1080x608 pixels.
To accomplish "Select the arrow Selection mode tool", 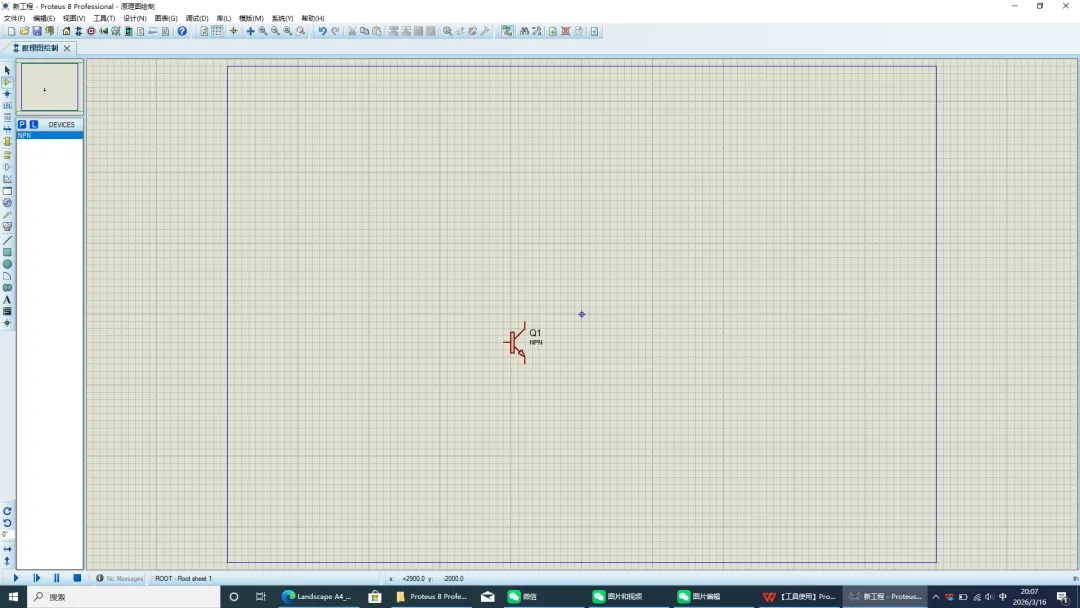I will pyautogui.click(x=8, y=70).
